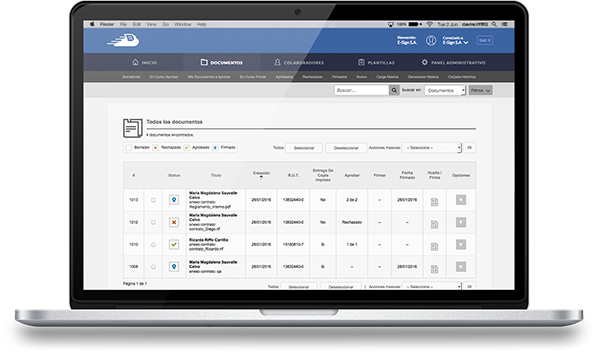
Task: Open fingerprint/signature icon for document 1008
Action: 434,269
